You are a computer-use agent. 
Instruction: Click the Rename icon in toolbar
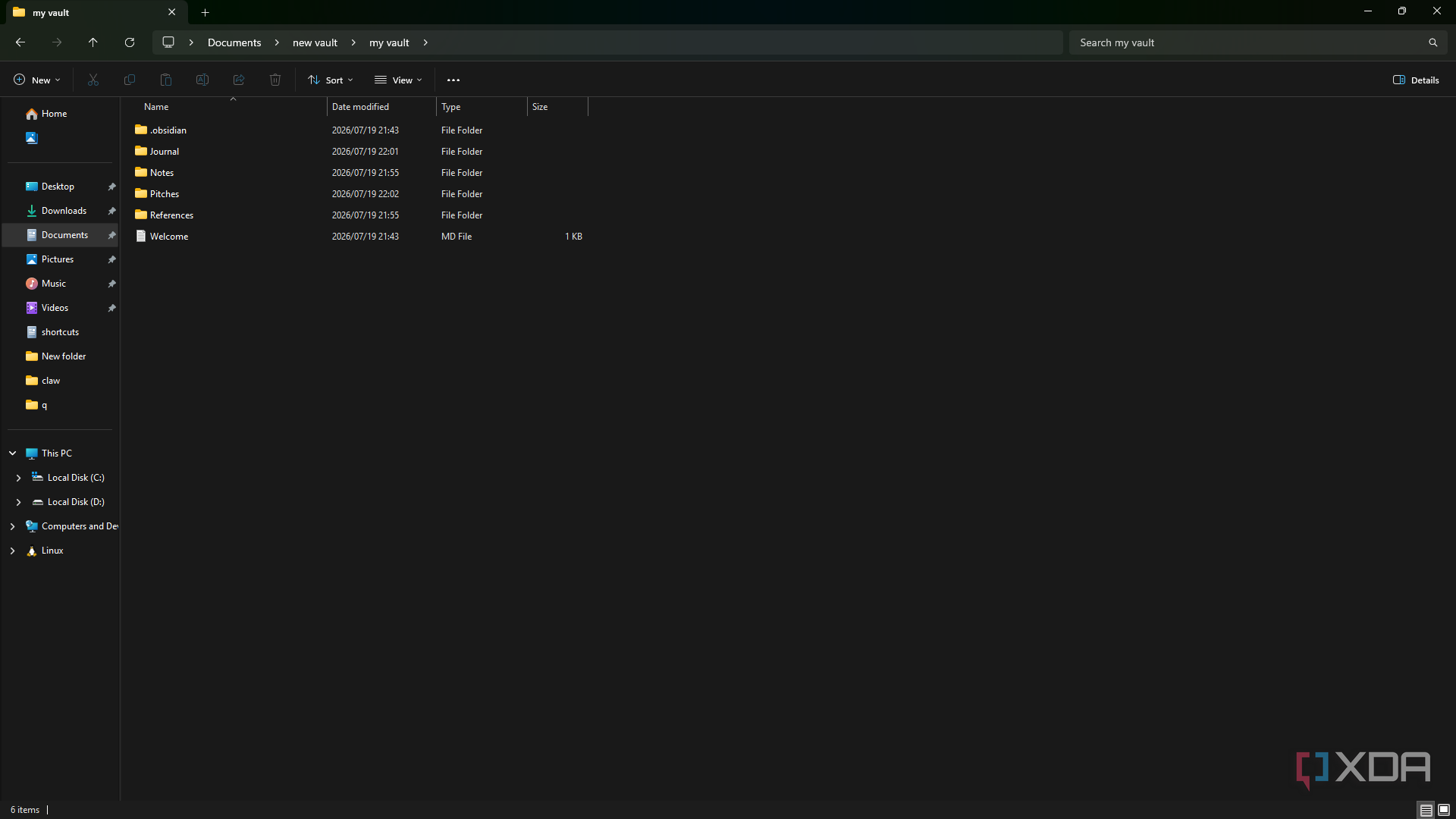[x=202, y=80]
